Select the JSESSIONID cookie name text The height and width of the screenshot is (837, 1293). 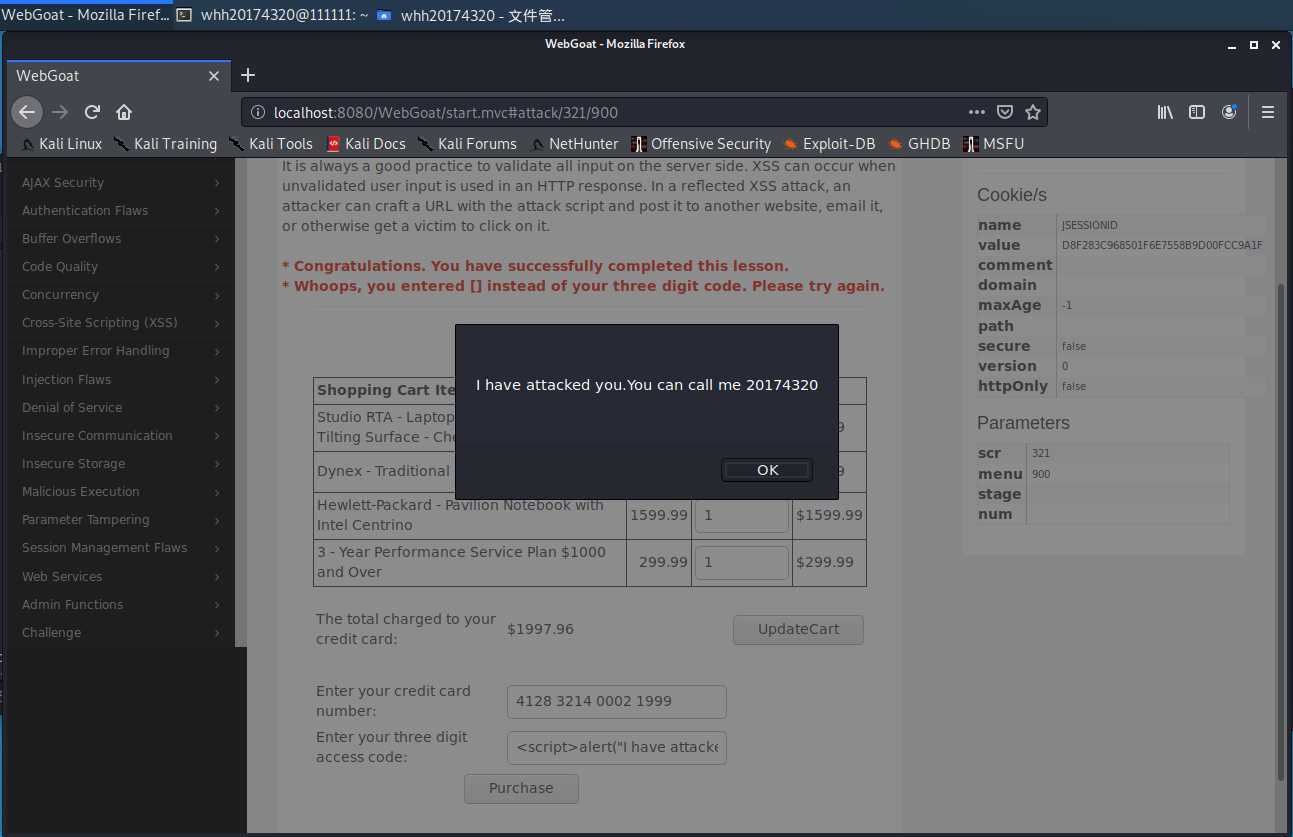tap(1090, 225)
